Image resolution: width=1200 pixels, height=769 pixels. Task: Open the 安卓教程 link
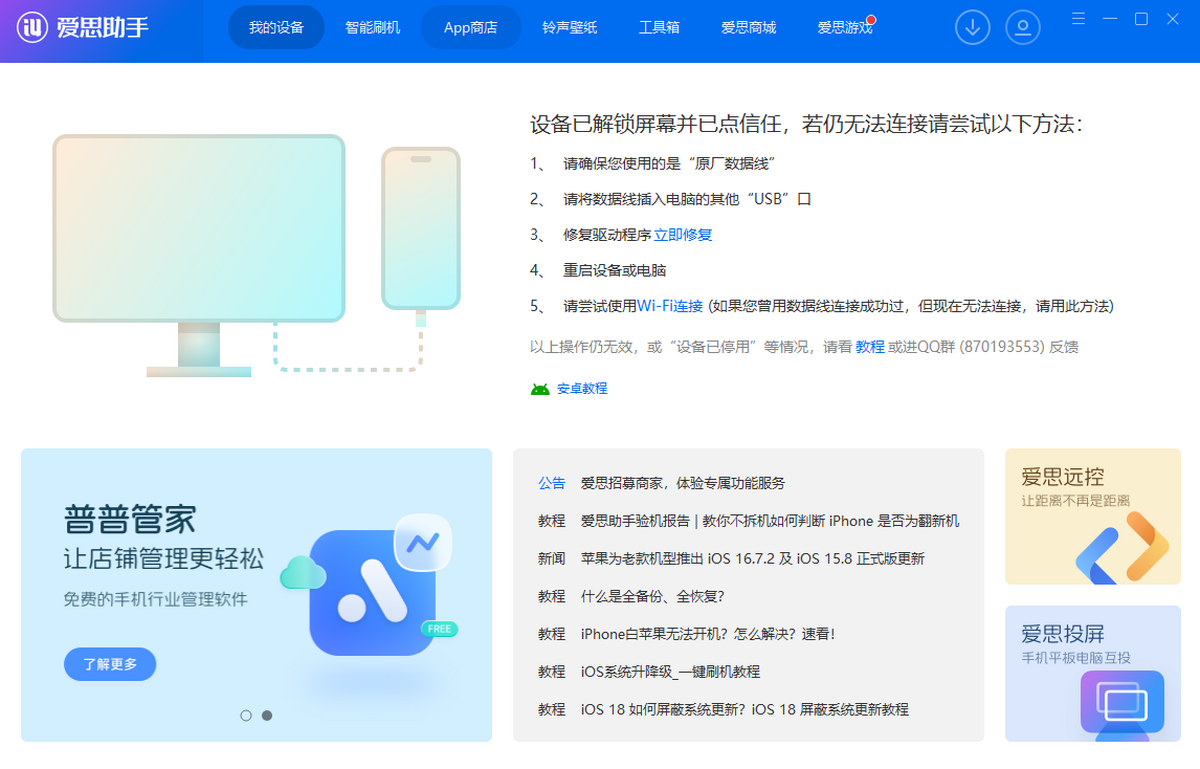tap(582, 388)
